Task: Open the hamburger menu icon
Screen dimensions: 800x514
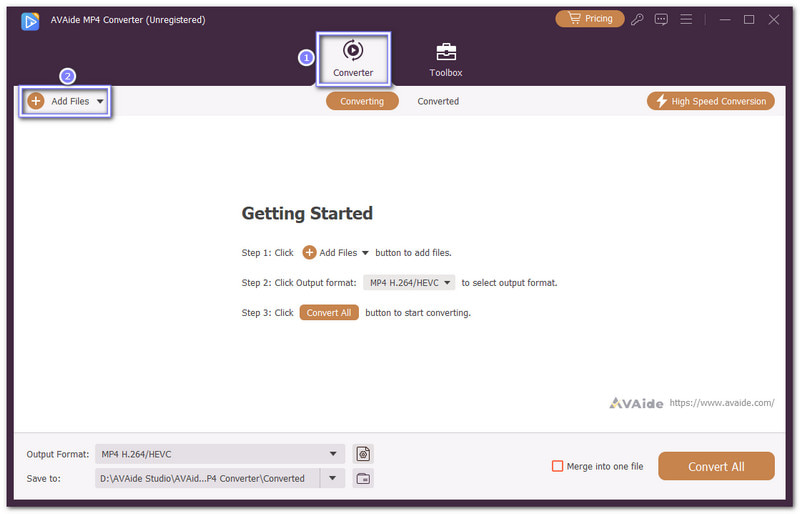Action: [x=686, y=19]
